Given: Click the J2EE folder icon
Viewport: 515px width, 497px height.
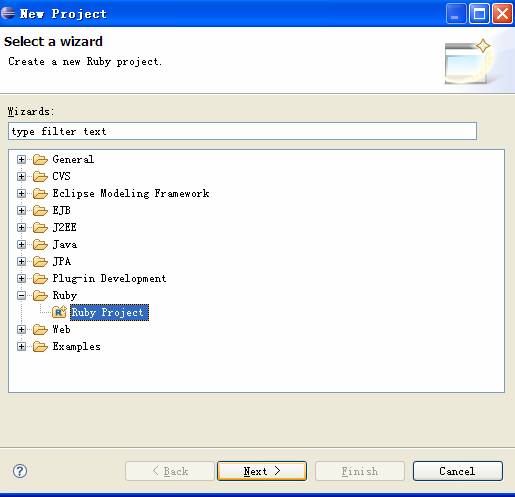Looking at the screenshot, I should click(x=40, y=228).
